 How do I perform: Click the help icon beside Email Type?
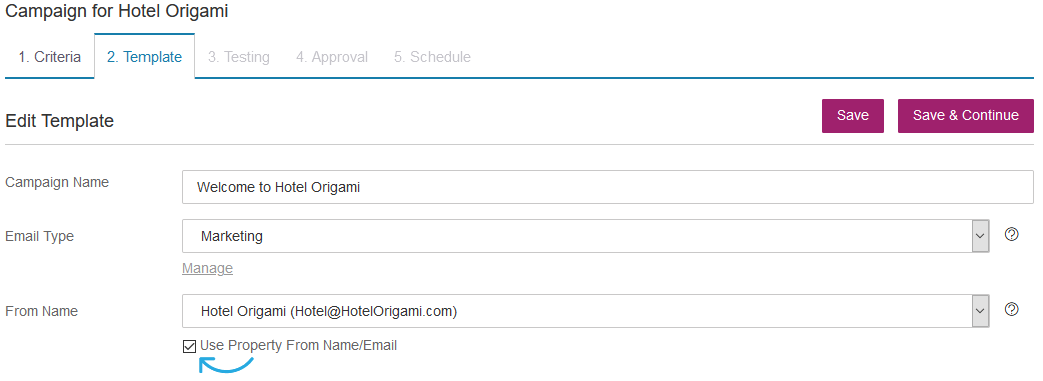[1012, 234]
